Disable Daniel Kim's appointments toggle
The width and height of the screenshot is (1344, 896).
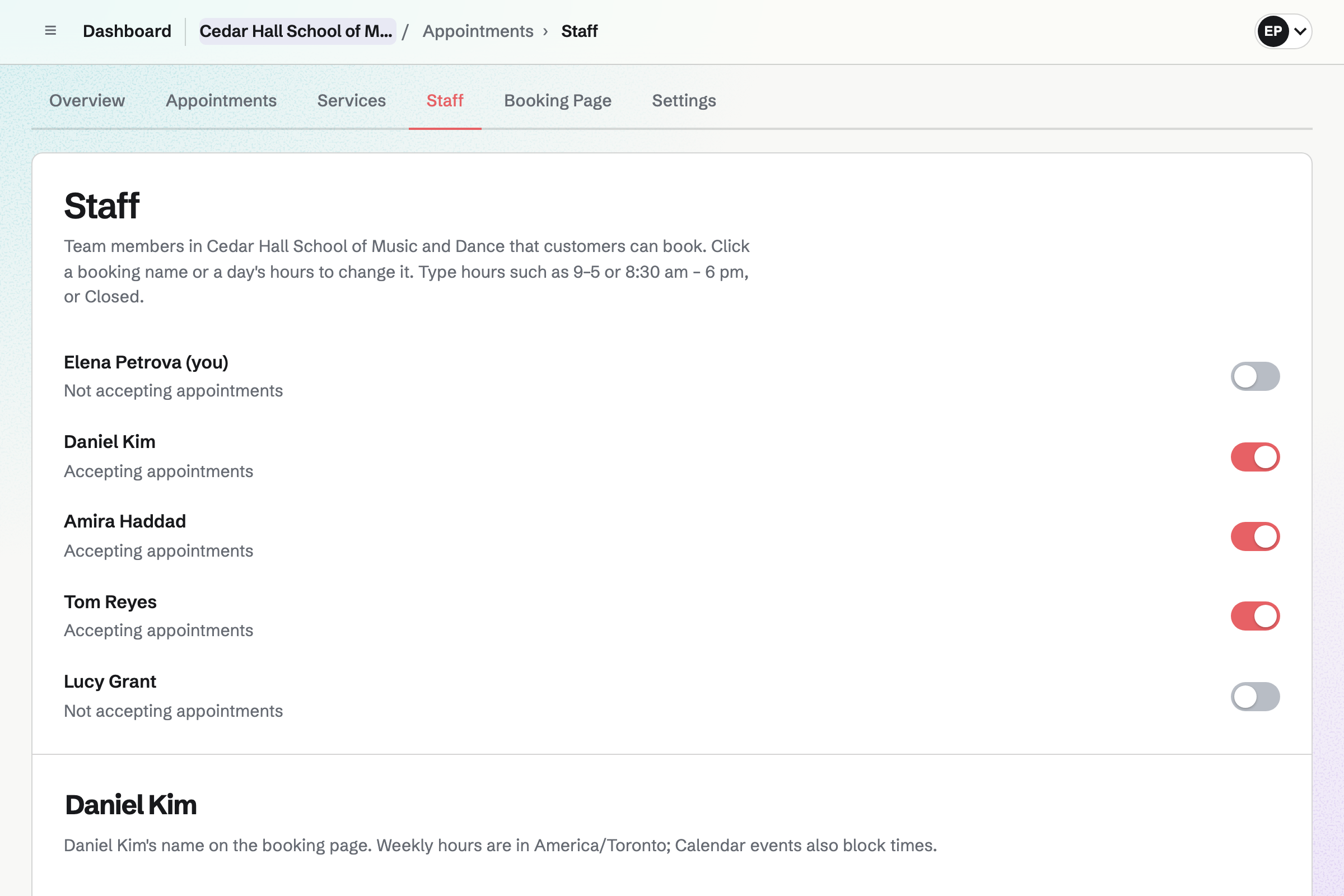point(1255,457)
